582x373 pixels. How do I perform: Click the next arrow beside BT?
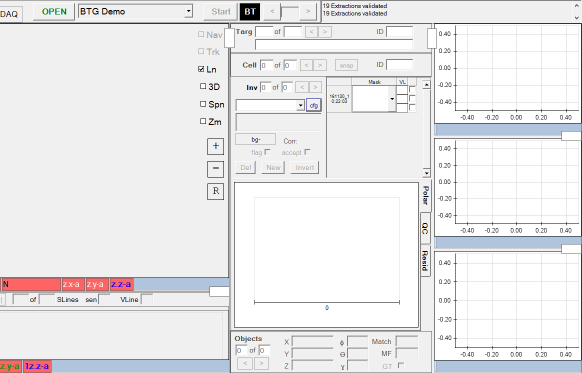click(308, 12)
